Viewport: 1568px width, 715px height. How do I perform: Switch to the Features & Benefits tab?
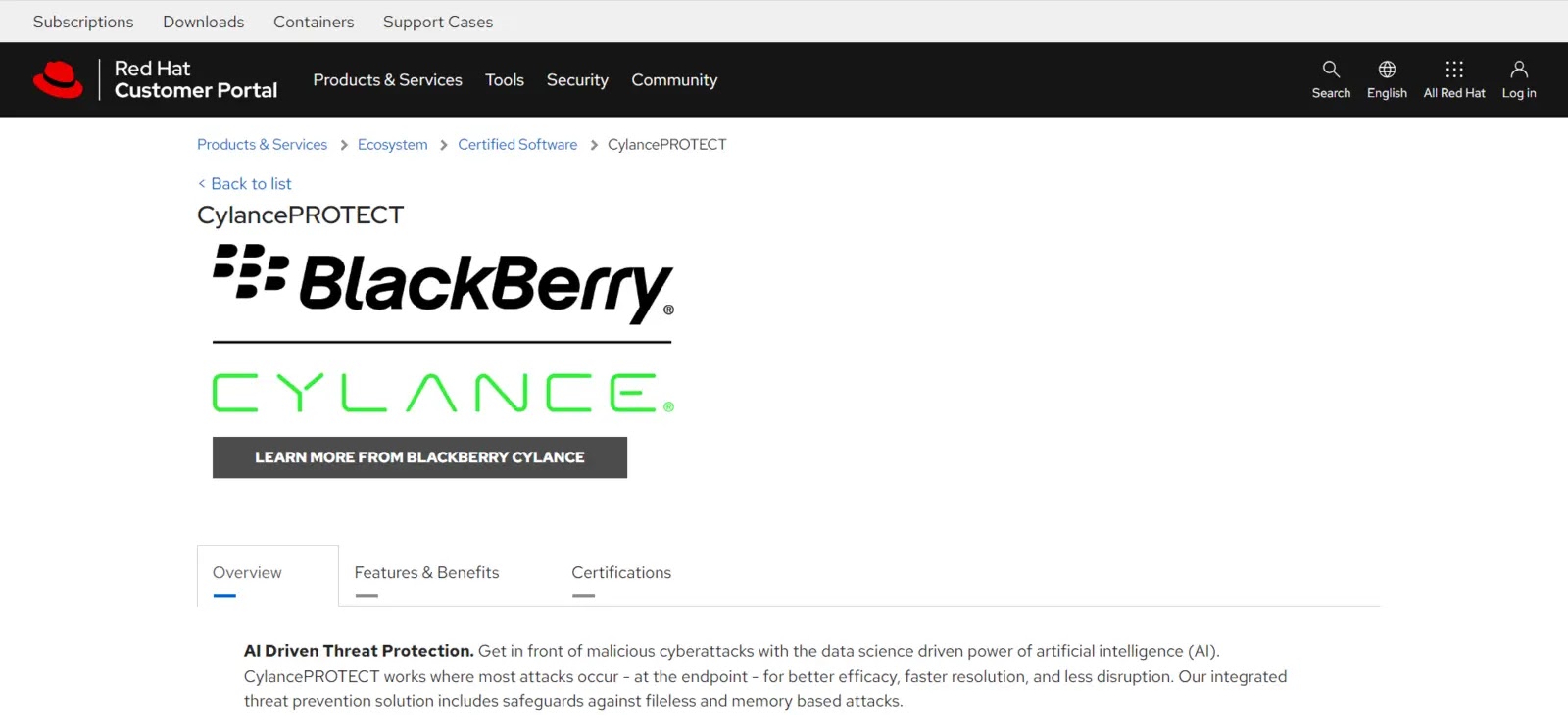click(x=426, y=573)
